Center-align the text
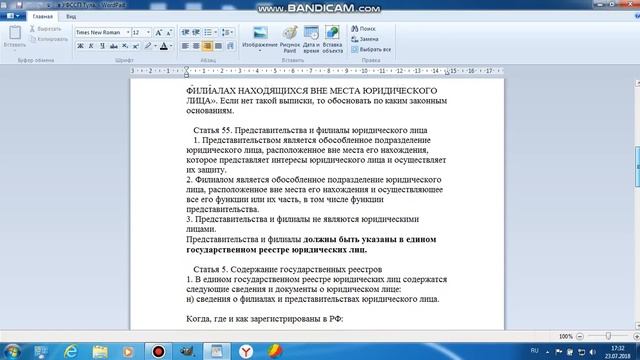 tap(196, 46)
